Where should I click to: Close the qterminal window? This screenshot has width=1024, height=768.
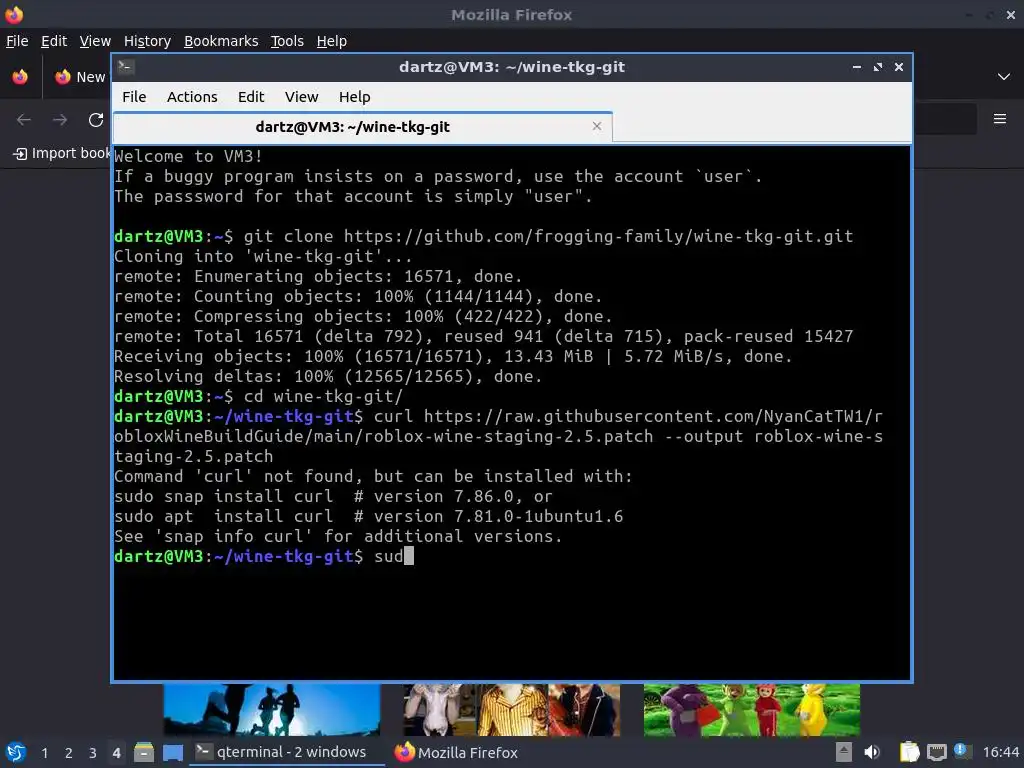click(899, 67)
